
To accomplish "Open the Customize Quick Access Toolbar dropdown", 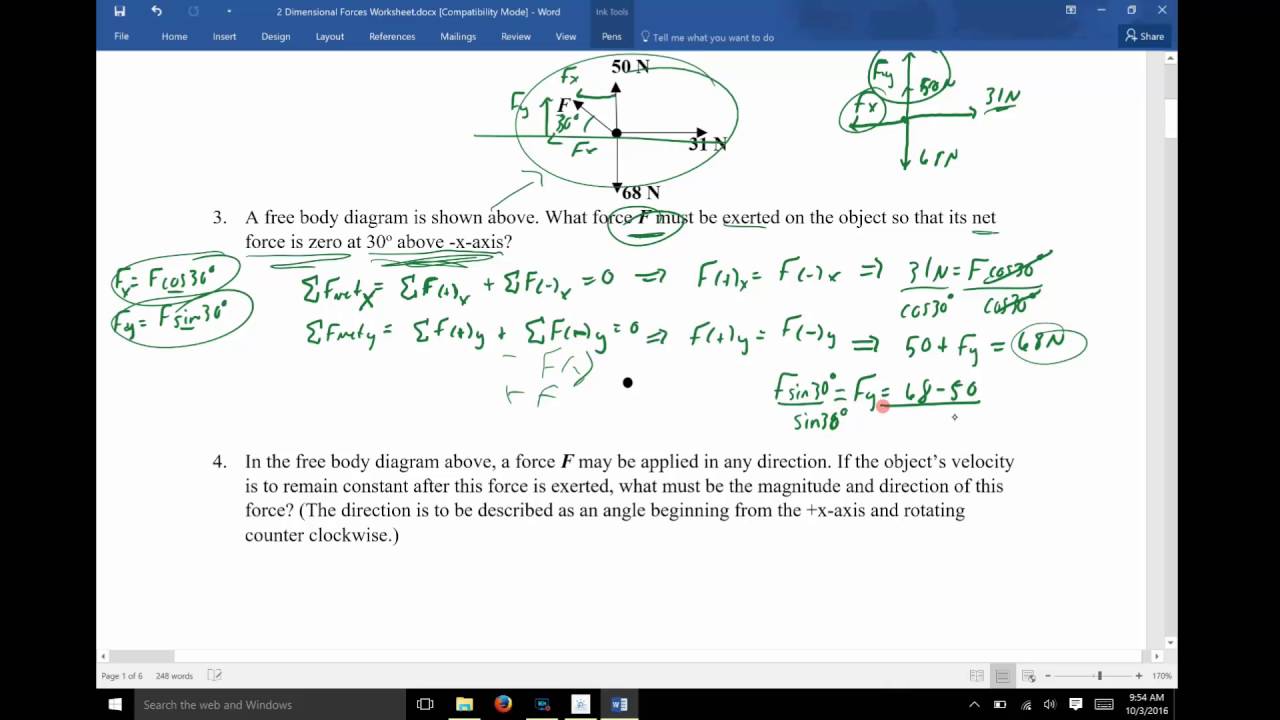I will coord(229,11).
